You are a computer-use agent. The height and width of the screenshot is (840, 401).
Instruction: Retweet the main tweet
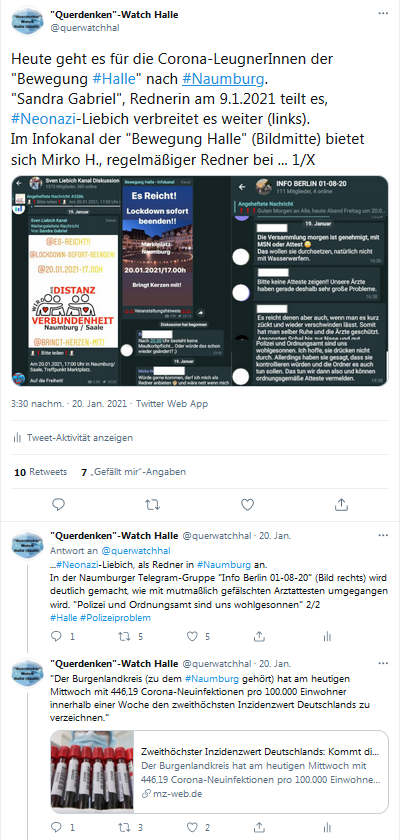153,504
